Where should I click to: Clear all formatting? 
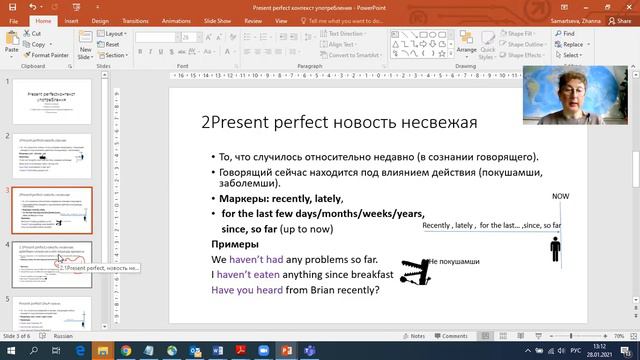click(x=233, y=38)
